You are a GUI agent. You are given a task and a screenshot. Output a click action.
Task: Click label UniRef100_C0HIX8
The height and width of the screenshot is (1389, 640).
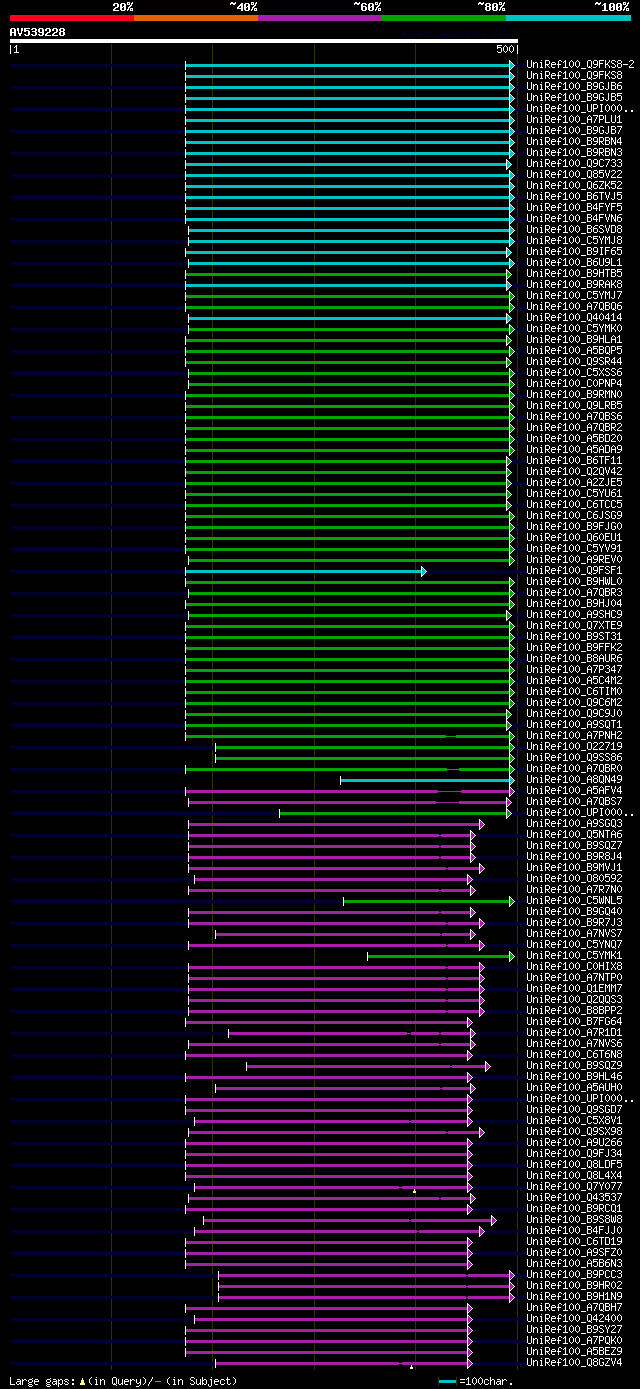pyautogui.click(x=574, y=967)
